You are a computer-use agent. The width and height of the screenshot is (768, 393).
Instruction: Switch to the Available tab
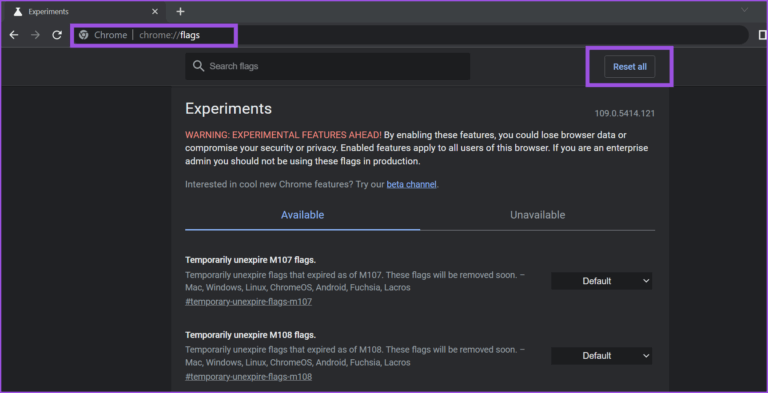tap(302, 215)
